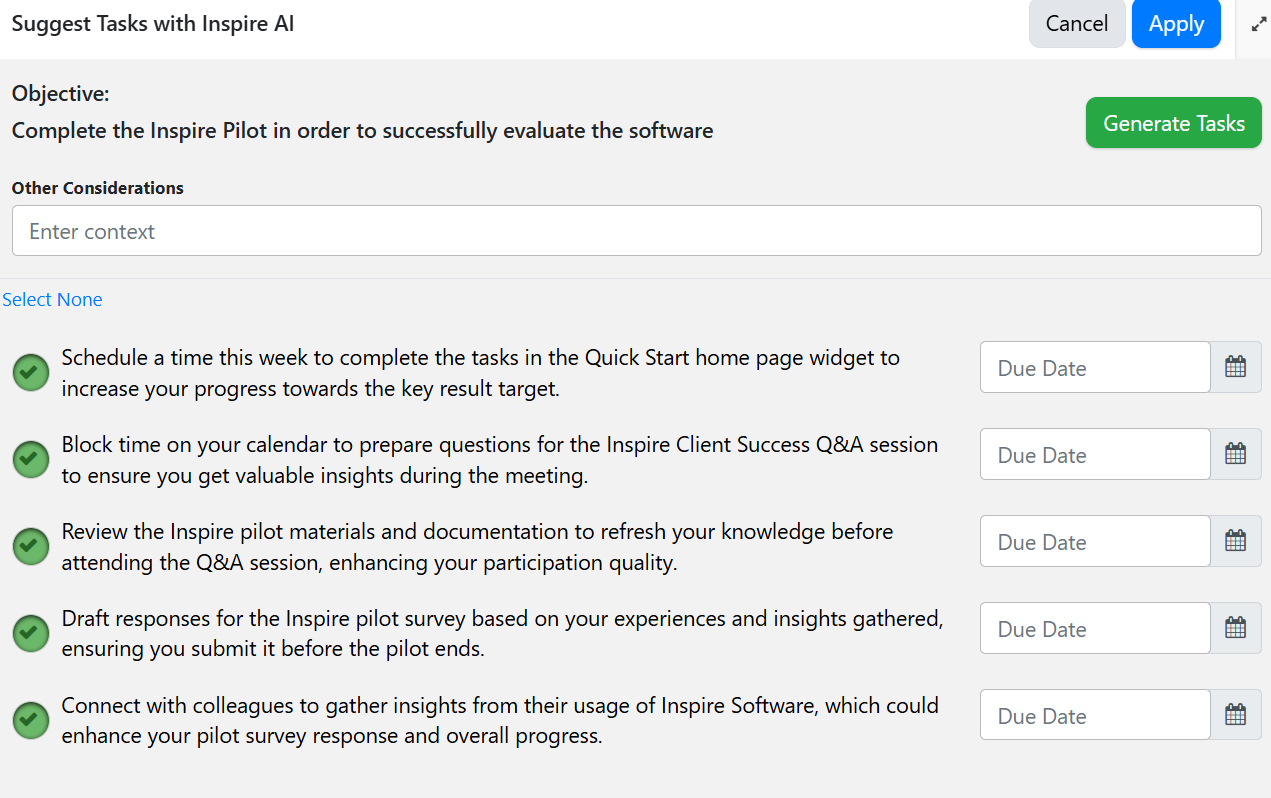Open calendar picker for review pilot materials task
The width and height of the screenshot is (1271, 798).
1236,541
